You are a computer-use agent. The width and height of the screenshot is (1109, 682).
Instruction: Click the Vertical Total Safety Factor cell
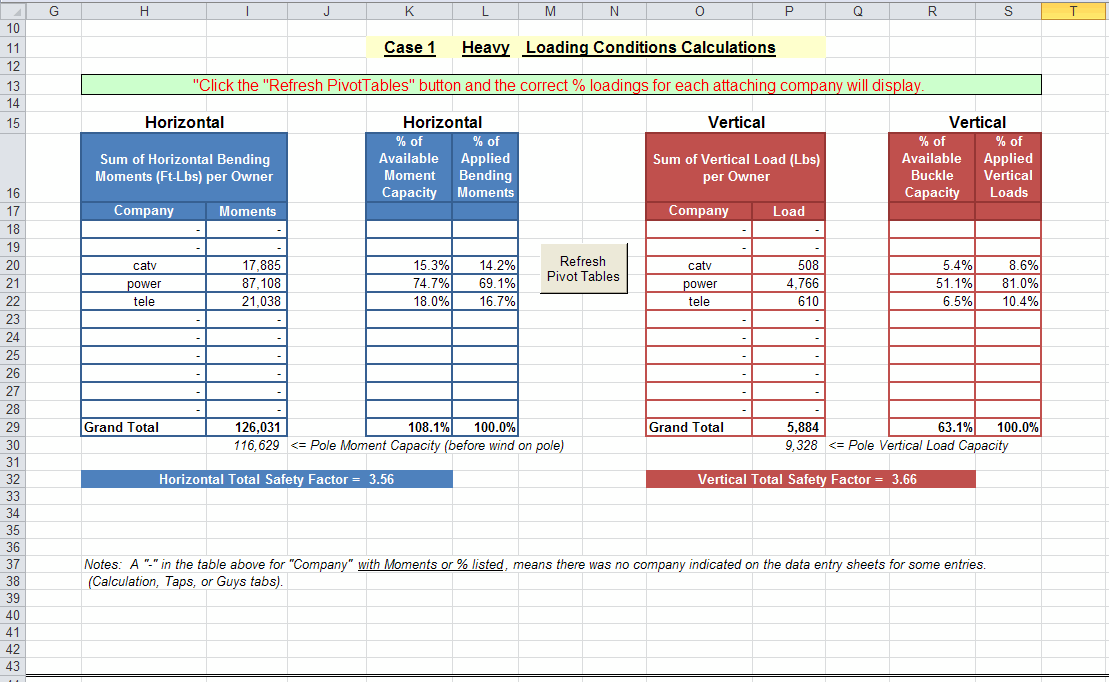pyautogui.click(x=810, y=479)
